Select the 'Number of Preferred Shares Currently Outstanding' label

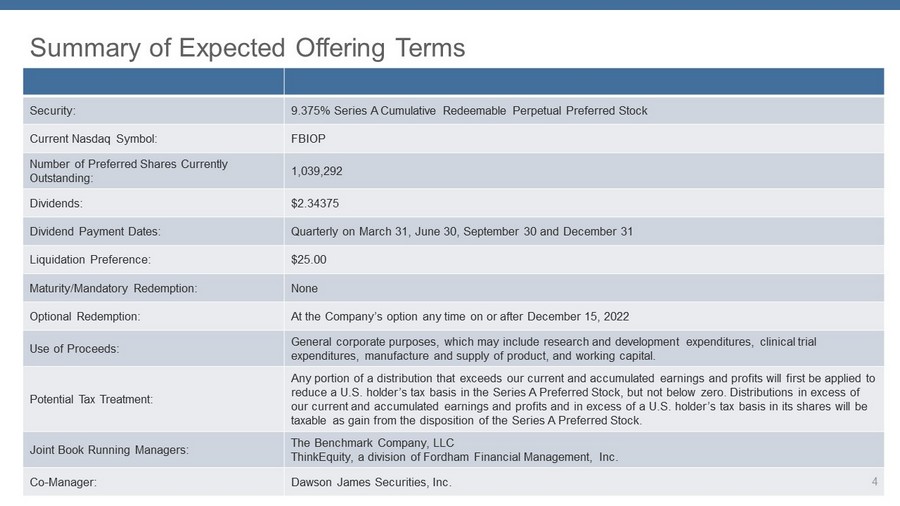[128, 170]
